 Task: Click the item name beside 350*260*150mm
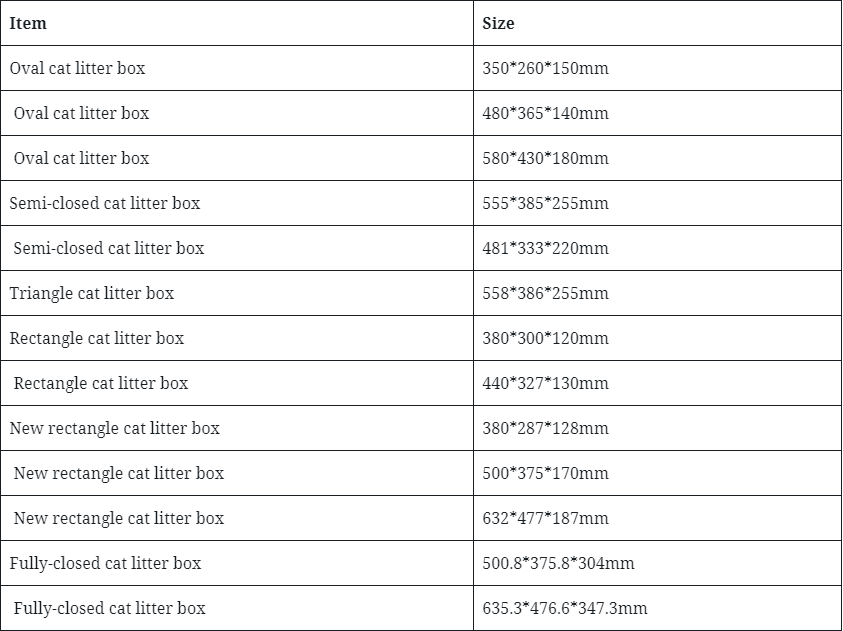[77, 68]
